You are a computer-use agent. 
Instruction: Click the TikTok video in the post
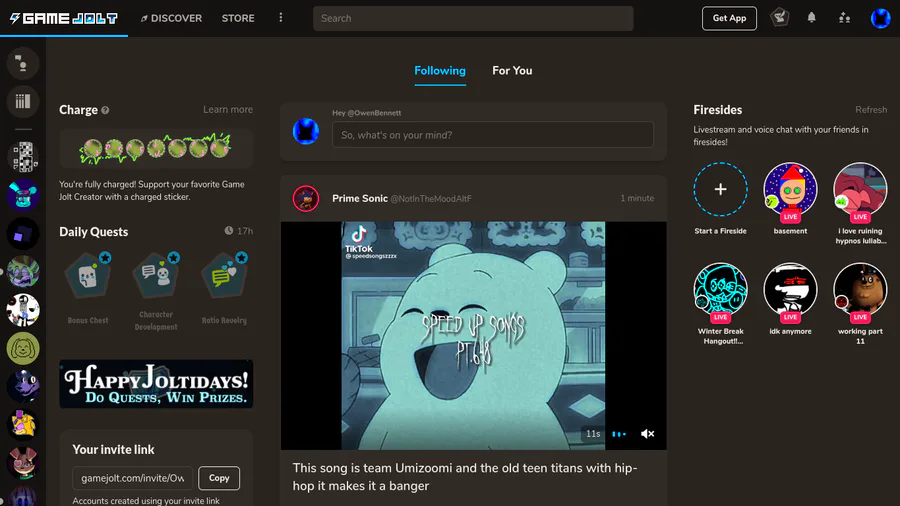(474, 336)
